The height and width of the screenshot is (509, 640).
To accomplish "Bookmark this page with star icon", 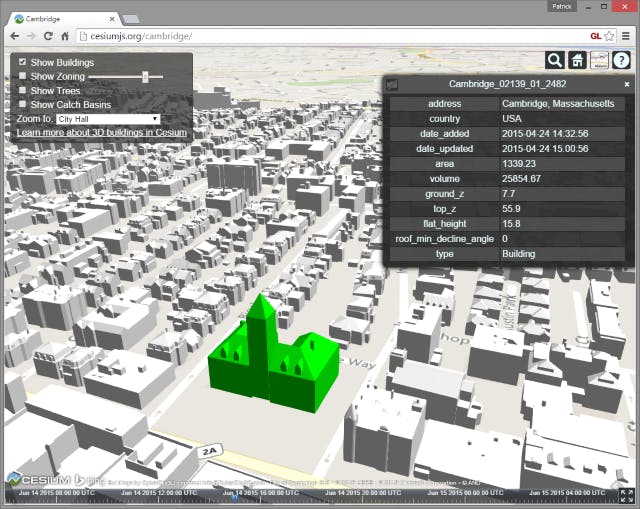I will coord(609,36).
